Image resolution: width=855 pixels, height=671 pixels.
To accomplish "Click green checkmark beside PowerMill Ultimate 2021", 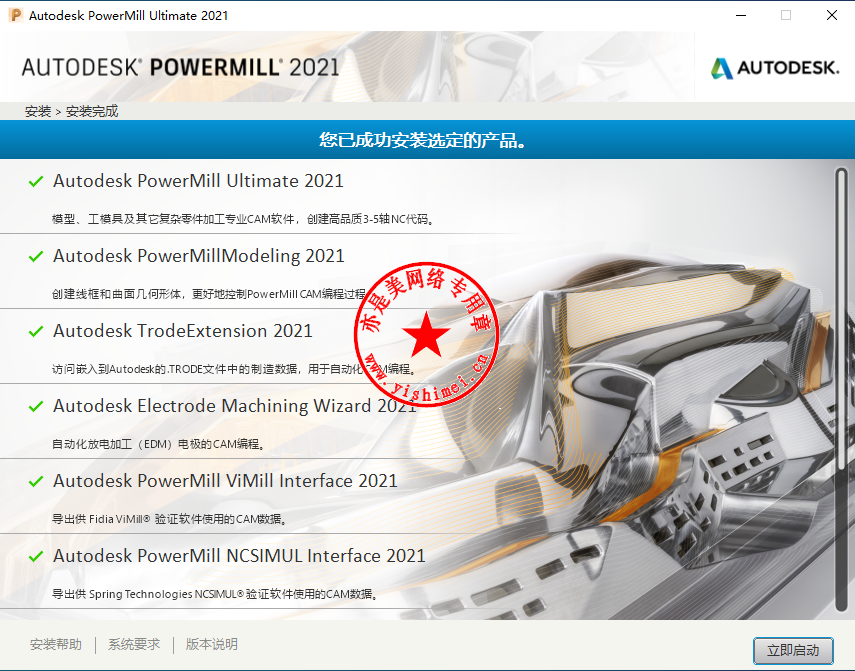I will pyautogui.click(x=36, y=181).
